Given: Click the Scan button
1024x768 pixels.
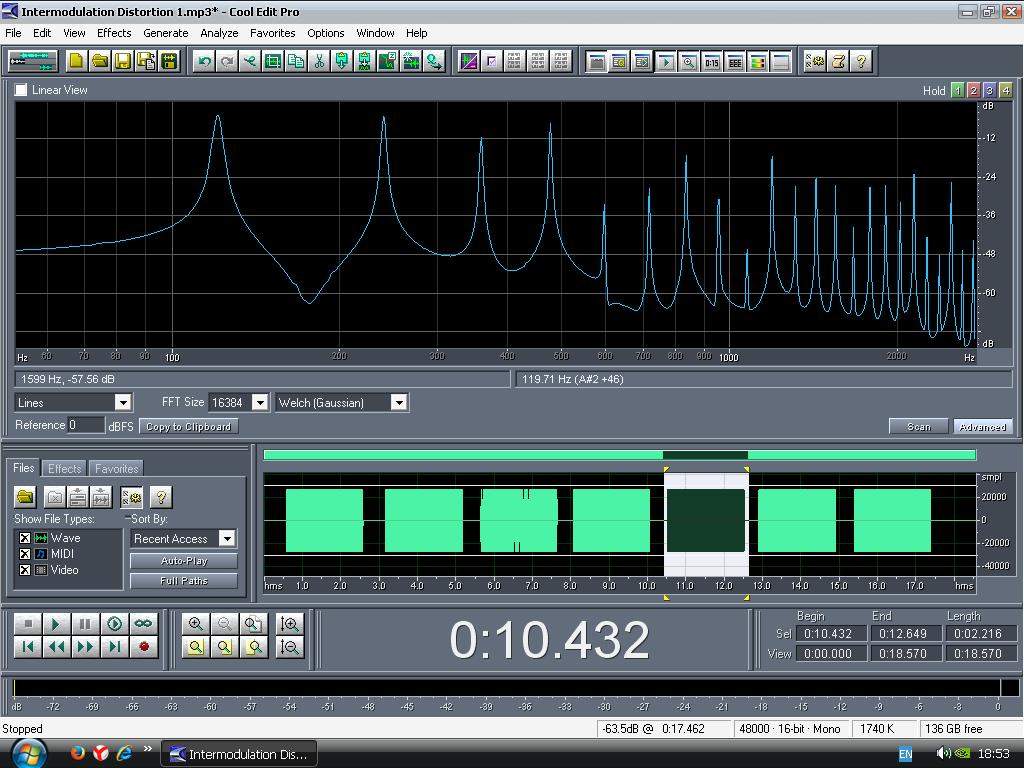Looking at the screenshot, I should coord(918,426).
